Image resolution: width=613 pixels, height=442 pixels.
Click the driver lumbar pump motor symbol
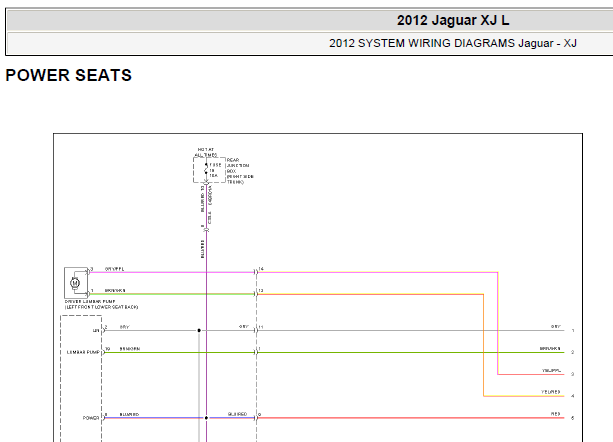click(75, 283)
